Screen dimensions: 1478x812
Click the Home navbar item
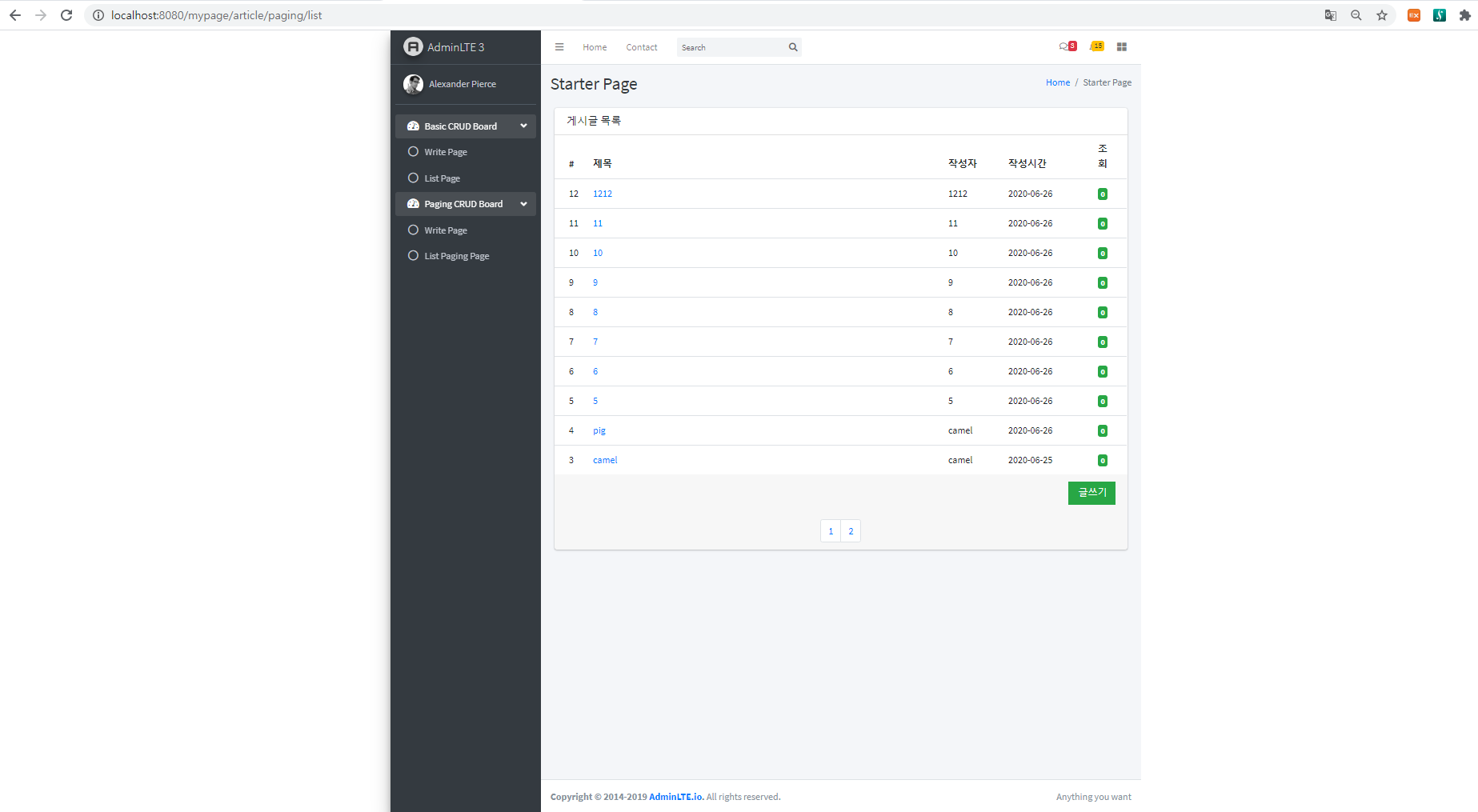(595, 47)
